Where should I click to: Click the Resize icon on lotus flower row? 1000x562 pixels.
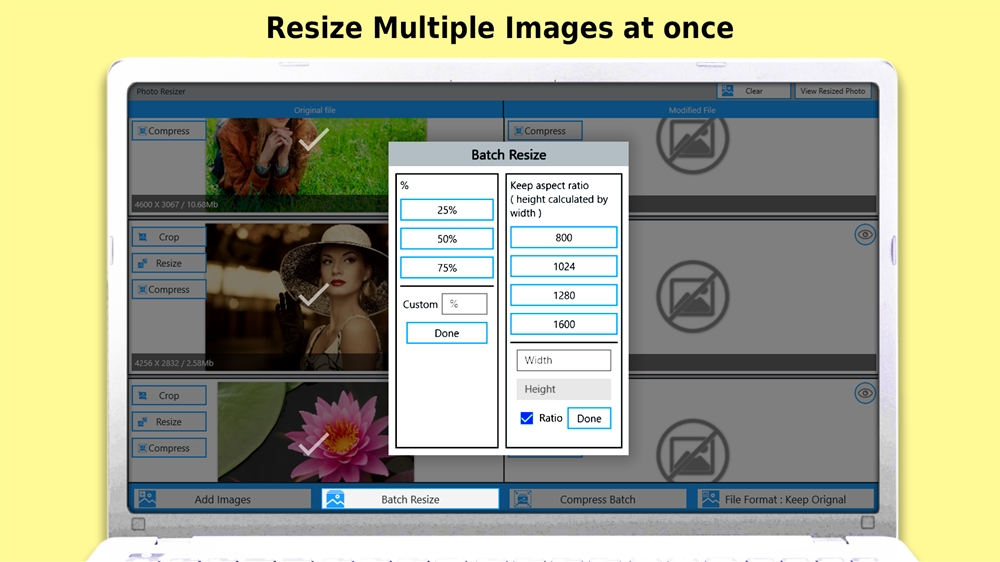tap(143, 422)
